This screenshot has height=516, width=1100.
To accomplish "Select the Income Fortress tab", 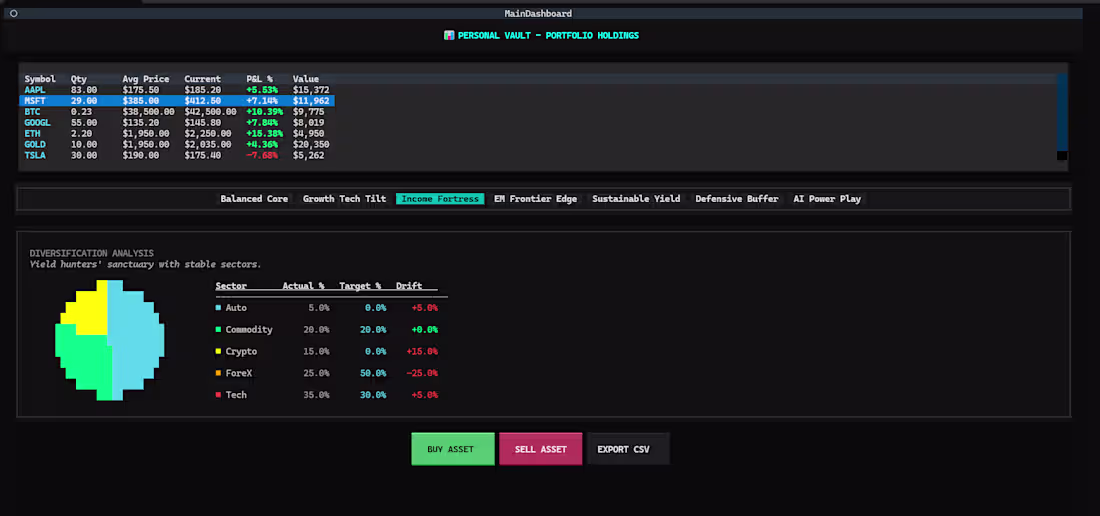I will pos(440,199).
